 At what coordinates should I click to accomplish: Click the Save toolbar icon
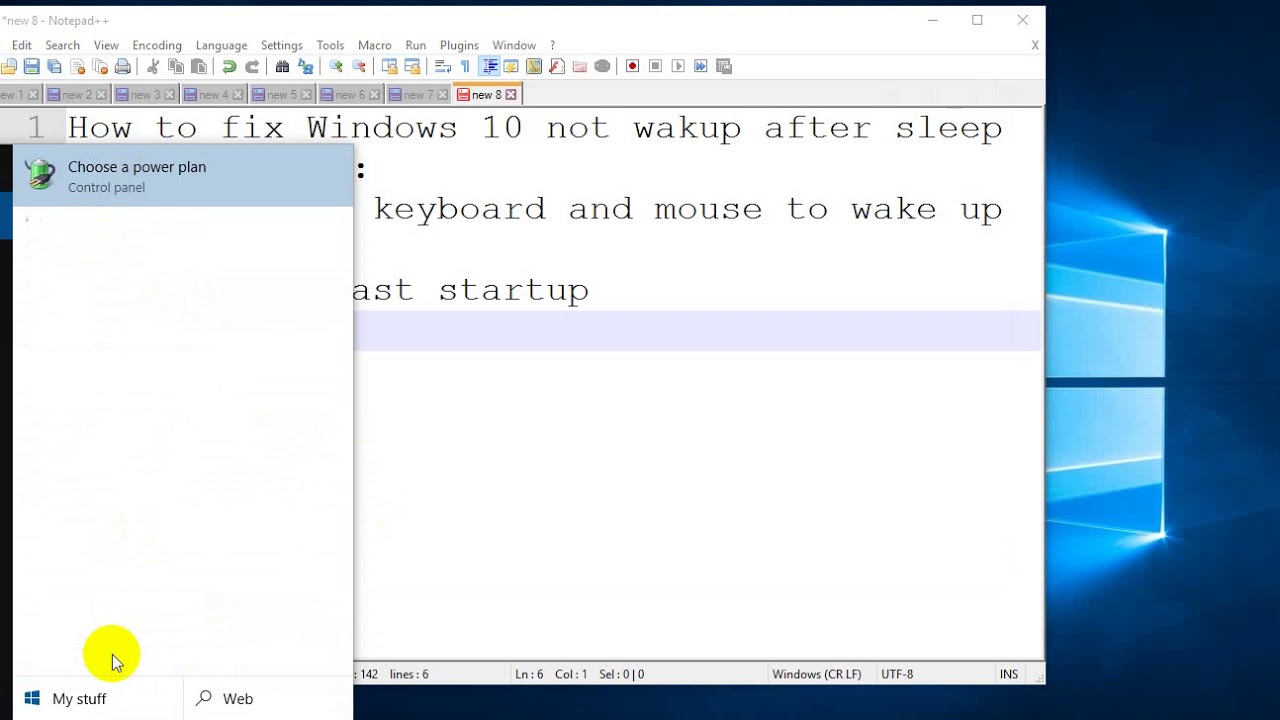tap(31, 66)
